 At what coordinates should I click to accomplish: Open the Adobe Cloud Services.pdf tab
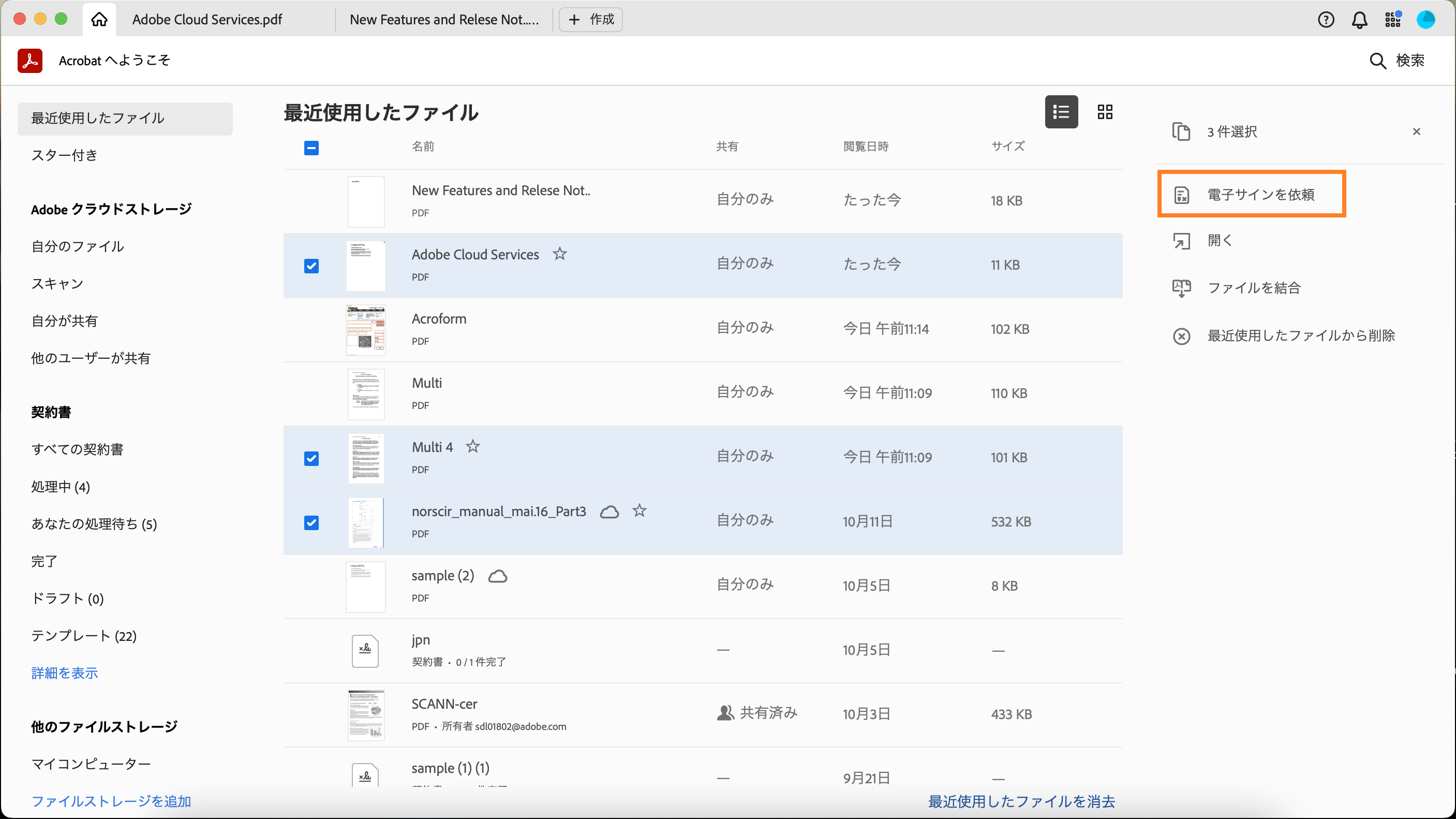(207, 19)
